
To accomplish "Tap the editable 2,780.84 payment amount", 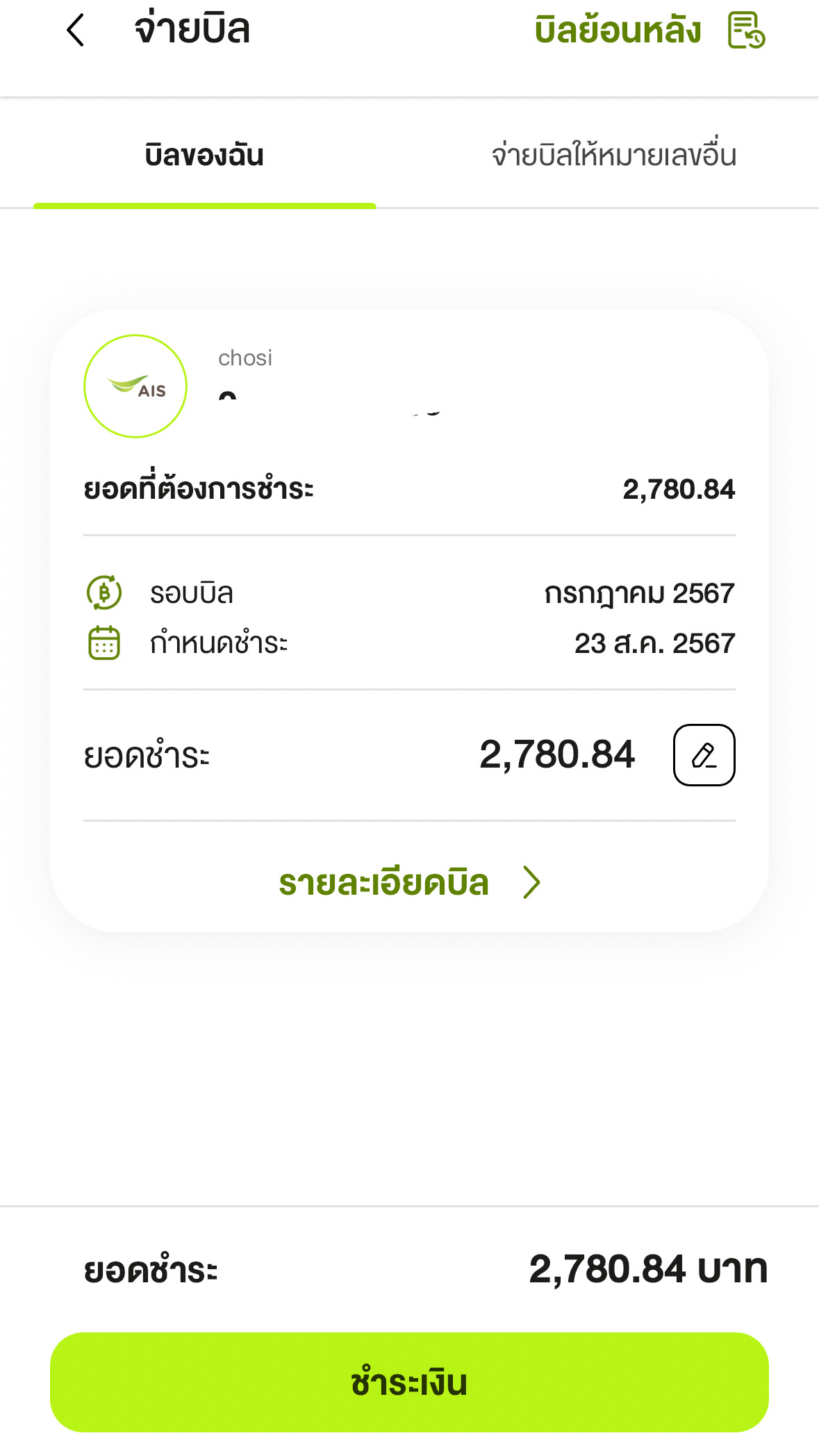I will click(556, 754).
